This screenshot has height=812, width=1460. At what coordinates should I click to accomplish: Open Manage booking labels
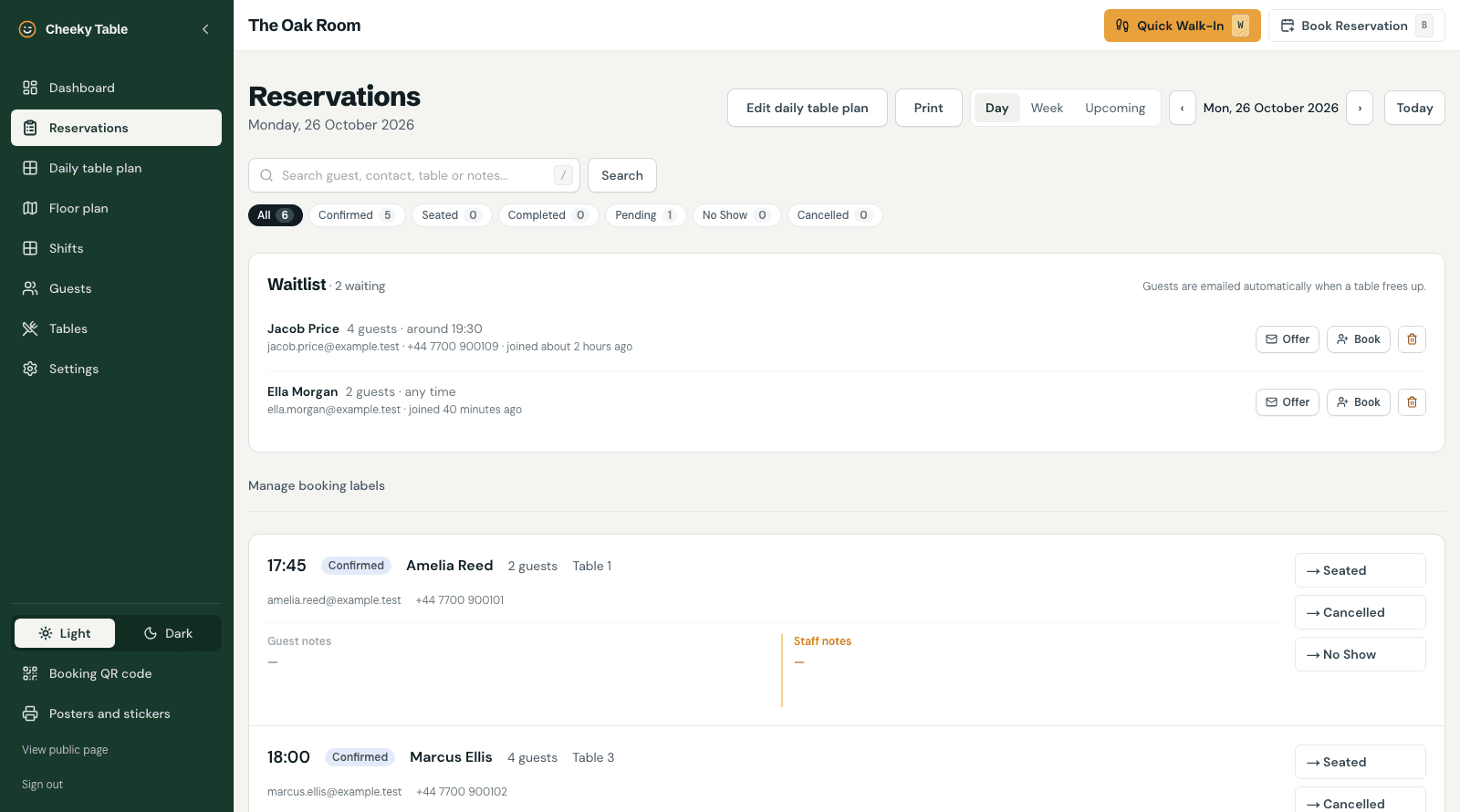point(317,485)
